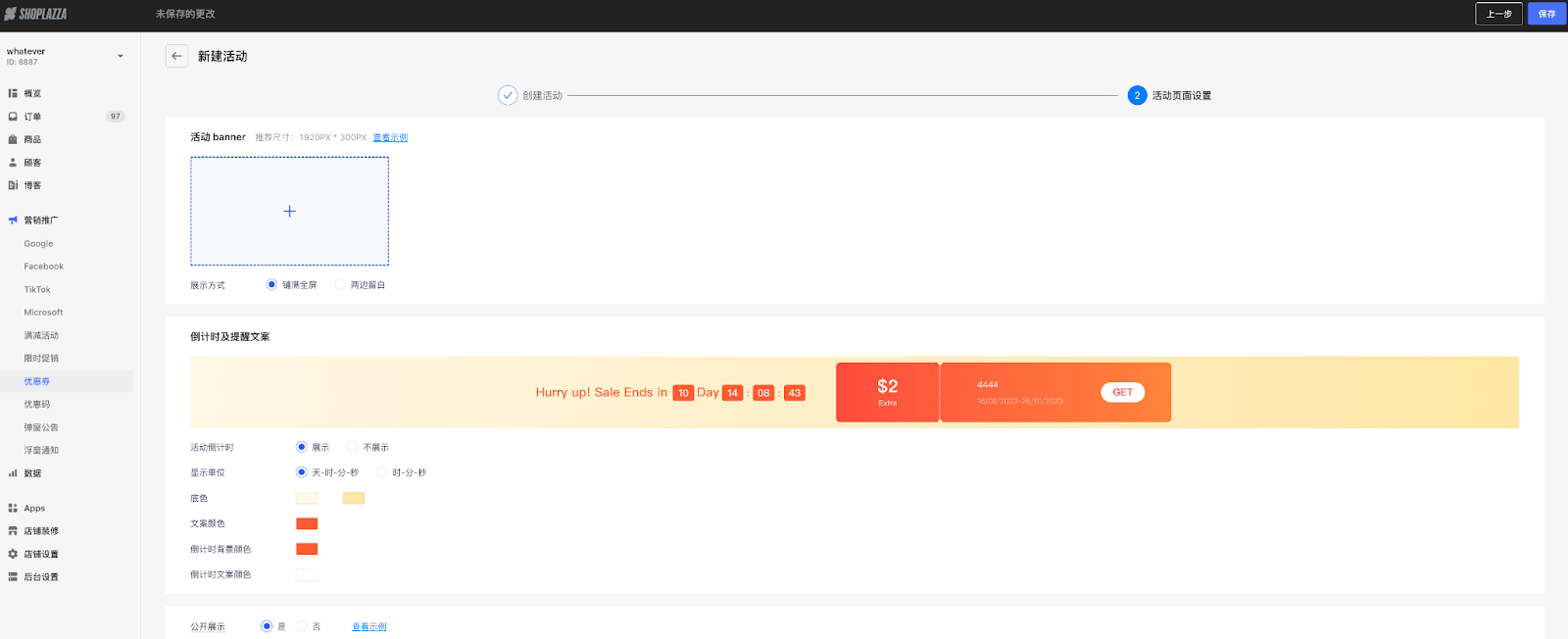The image size is (1568, 639).
Task: Open 满减活动 menu item
Action: (x=41, y=335)
